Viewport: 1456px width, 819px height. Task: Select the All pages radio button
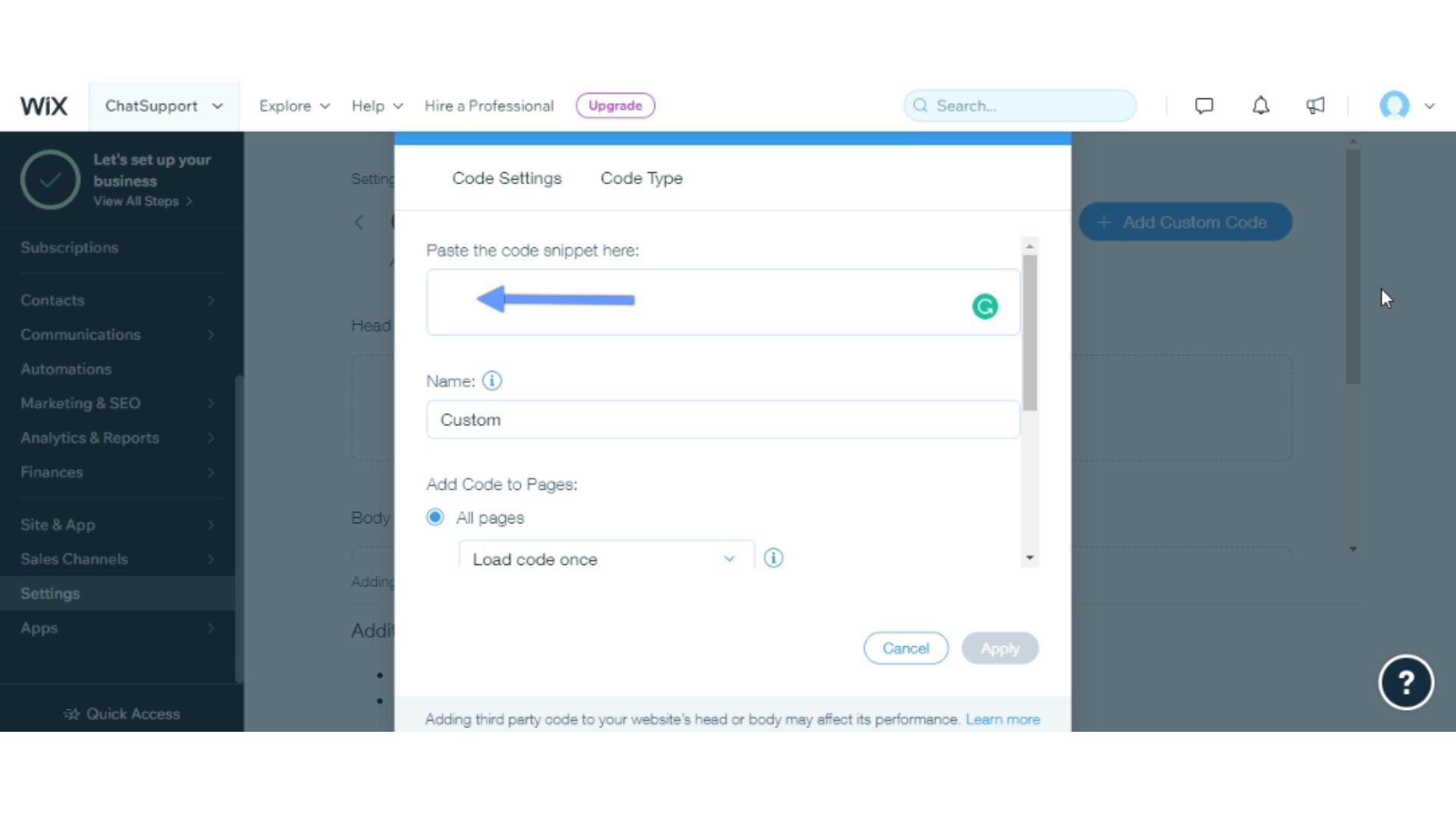point(434,517)
